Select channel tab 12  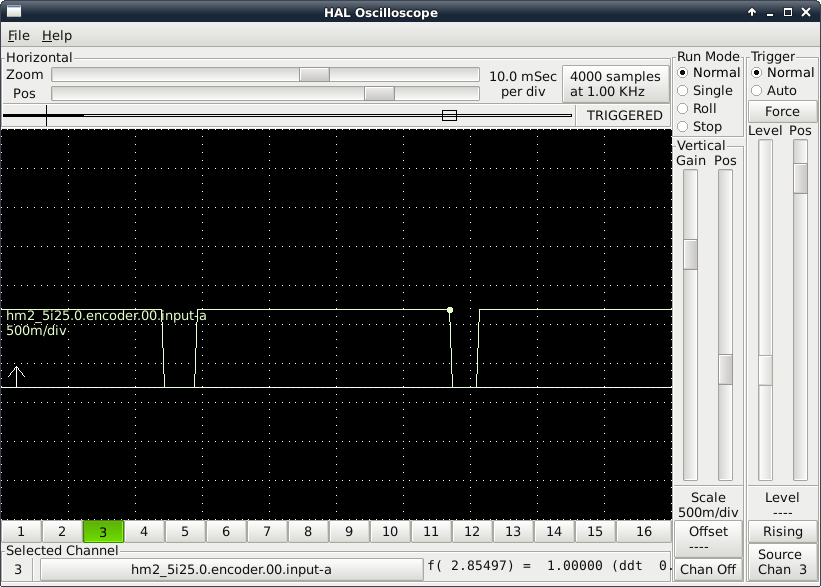coord(472,531)
